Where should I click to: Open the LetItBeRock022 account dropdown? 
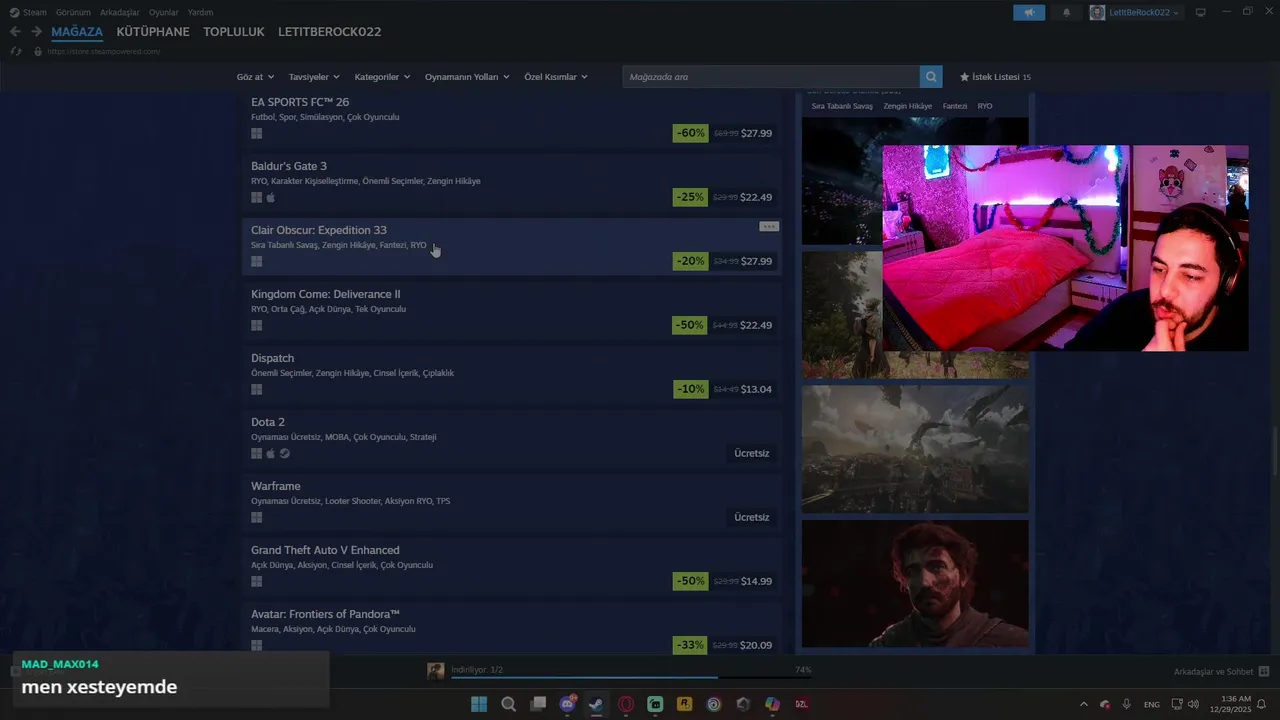1145,12
